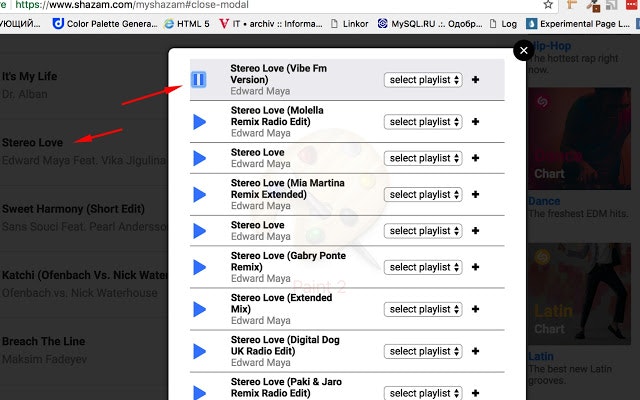Click Stereo Love (Gabry Ponte Remix) title

288,261
